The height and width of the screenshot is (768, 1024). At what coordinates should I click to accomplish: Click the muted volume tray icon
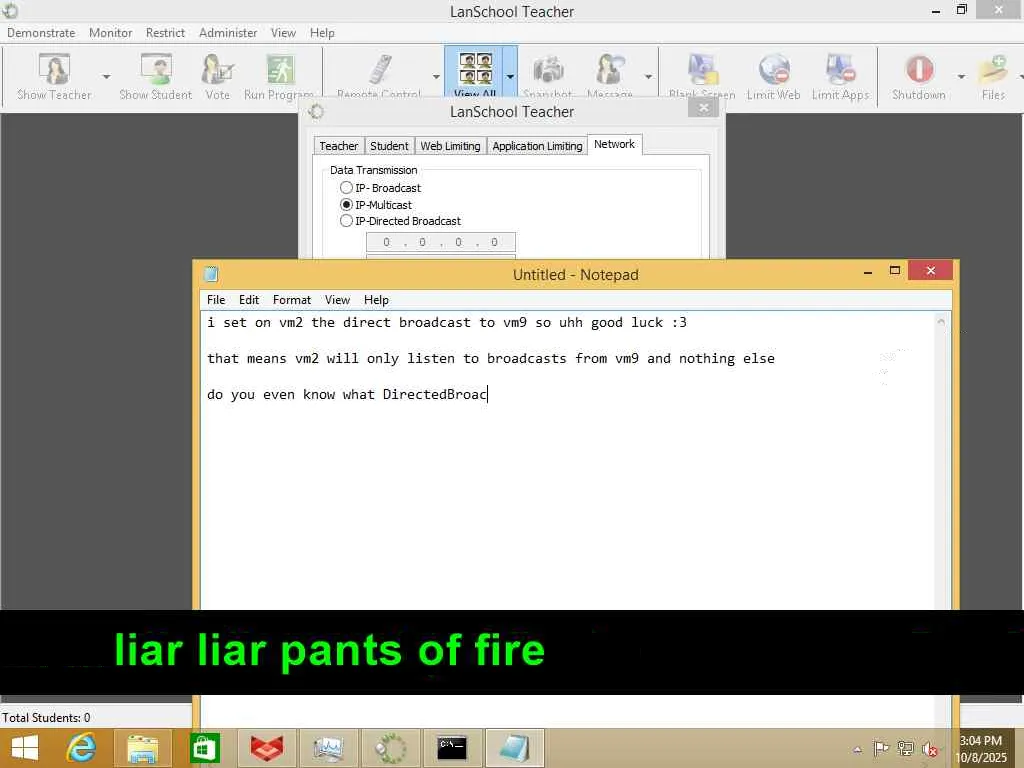click(x=930, y=749)
